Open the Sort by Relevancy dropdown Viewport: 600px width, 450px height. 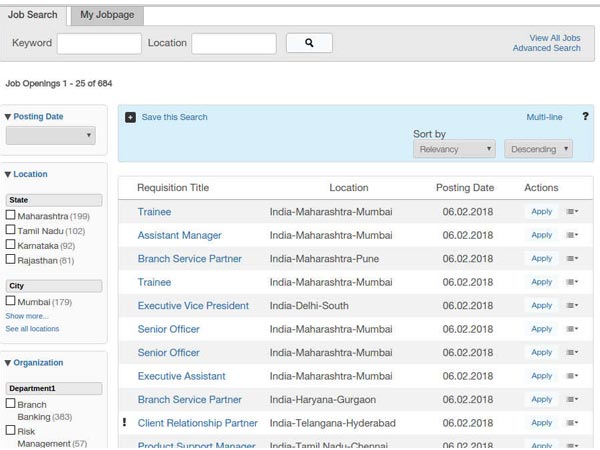[x=454, y=149]
